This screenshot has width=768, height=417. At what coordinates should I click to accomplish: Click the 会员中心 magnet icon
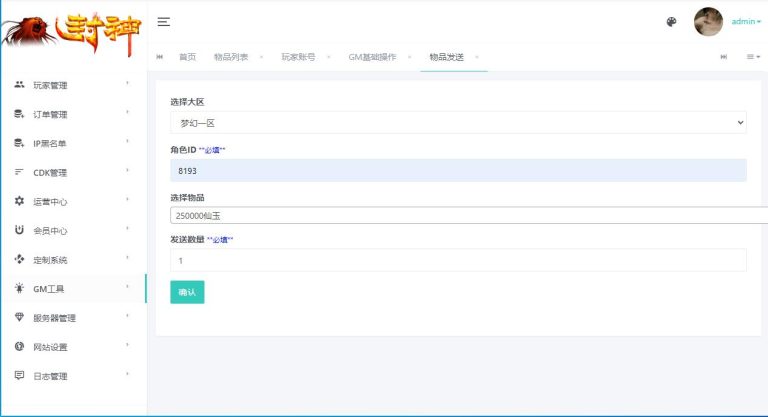click(19, 230)
